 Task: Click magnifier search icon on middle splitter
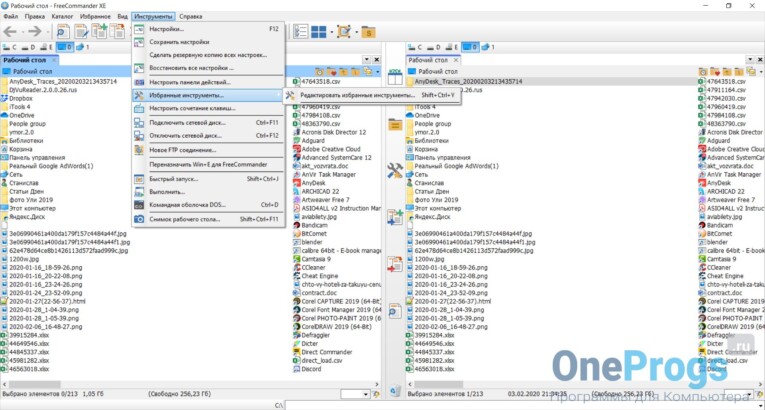pyautogui.click(x=395, y=310)
